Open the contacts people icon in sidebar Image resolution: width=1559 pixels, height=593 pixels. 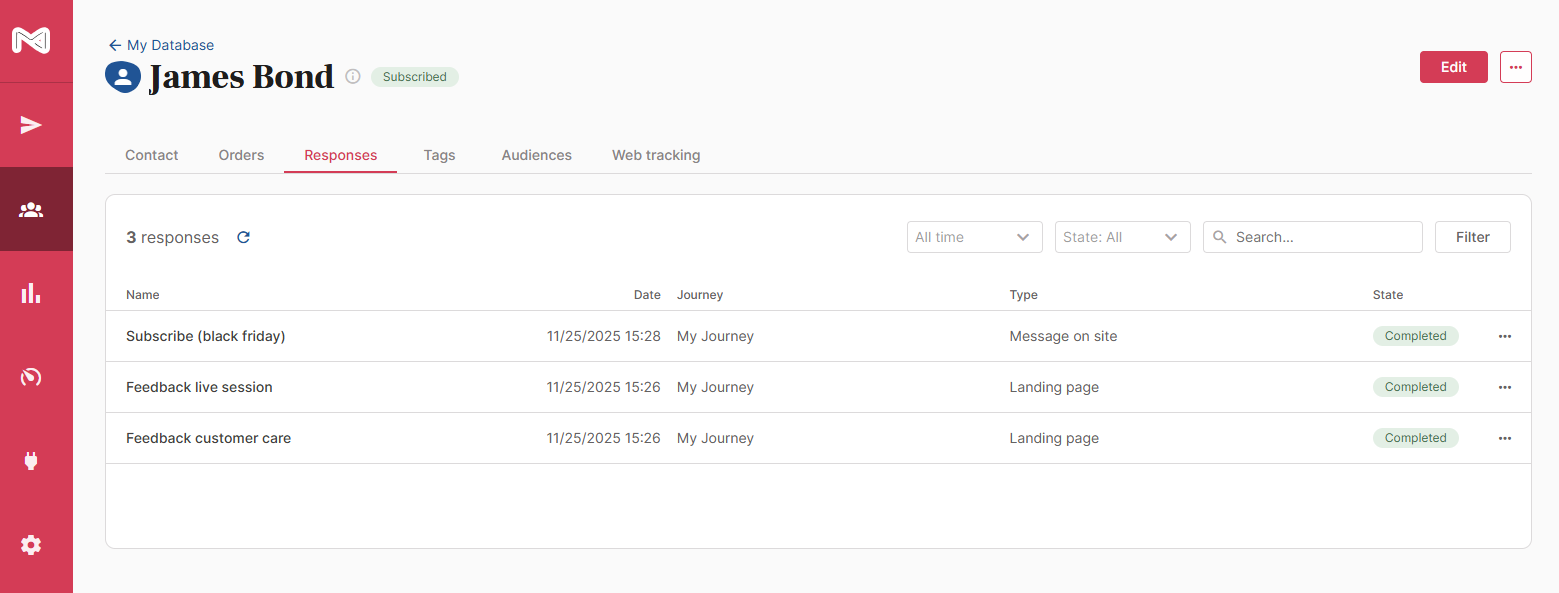[x=31, y=209]
